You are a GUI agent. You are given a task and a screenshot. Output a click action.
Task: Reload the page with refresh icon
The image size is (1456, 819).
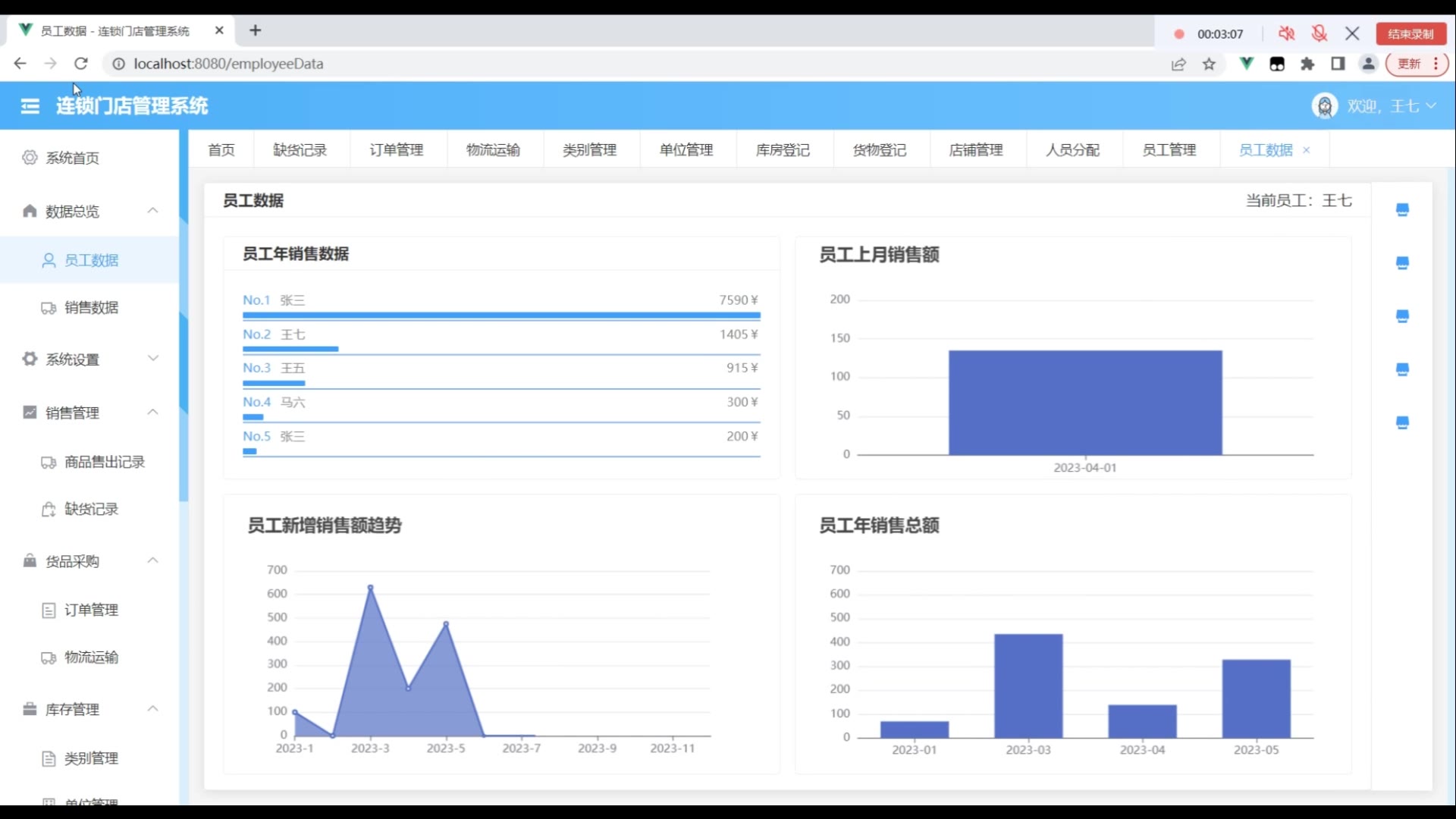point(81,64)
